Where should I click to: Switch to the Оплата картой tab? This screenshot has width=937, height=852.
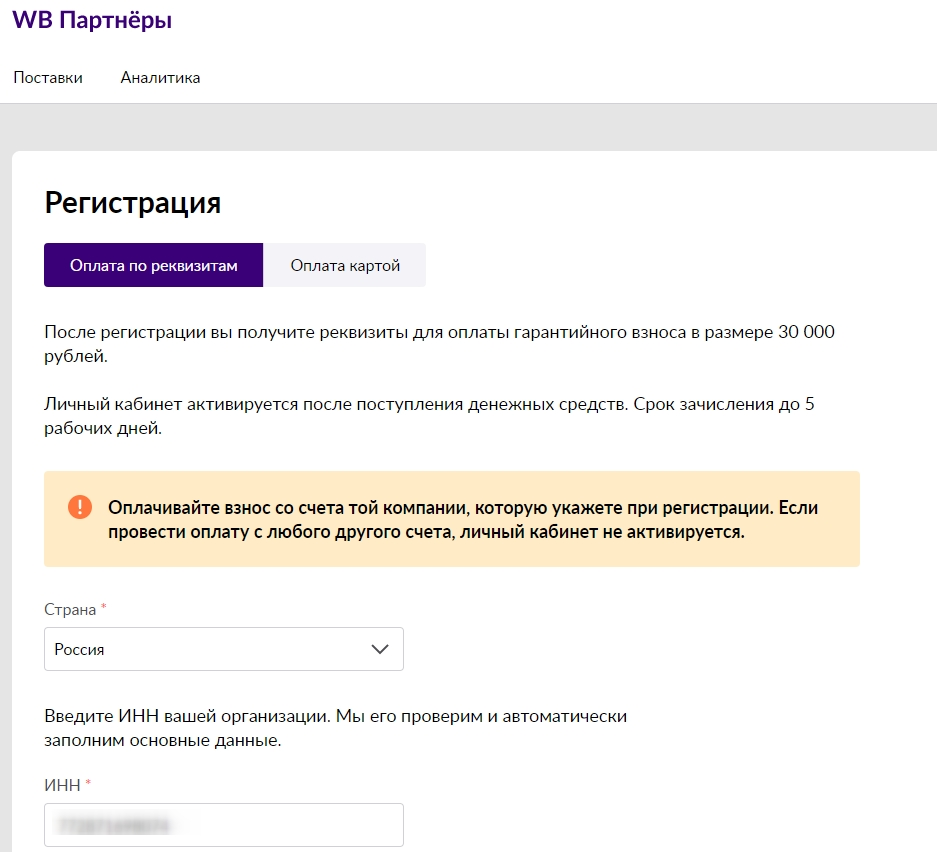pos(345,265)
